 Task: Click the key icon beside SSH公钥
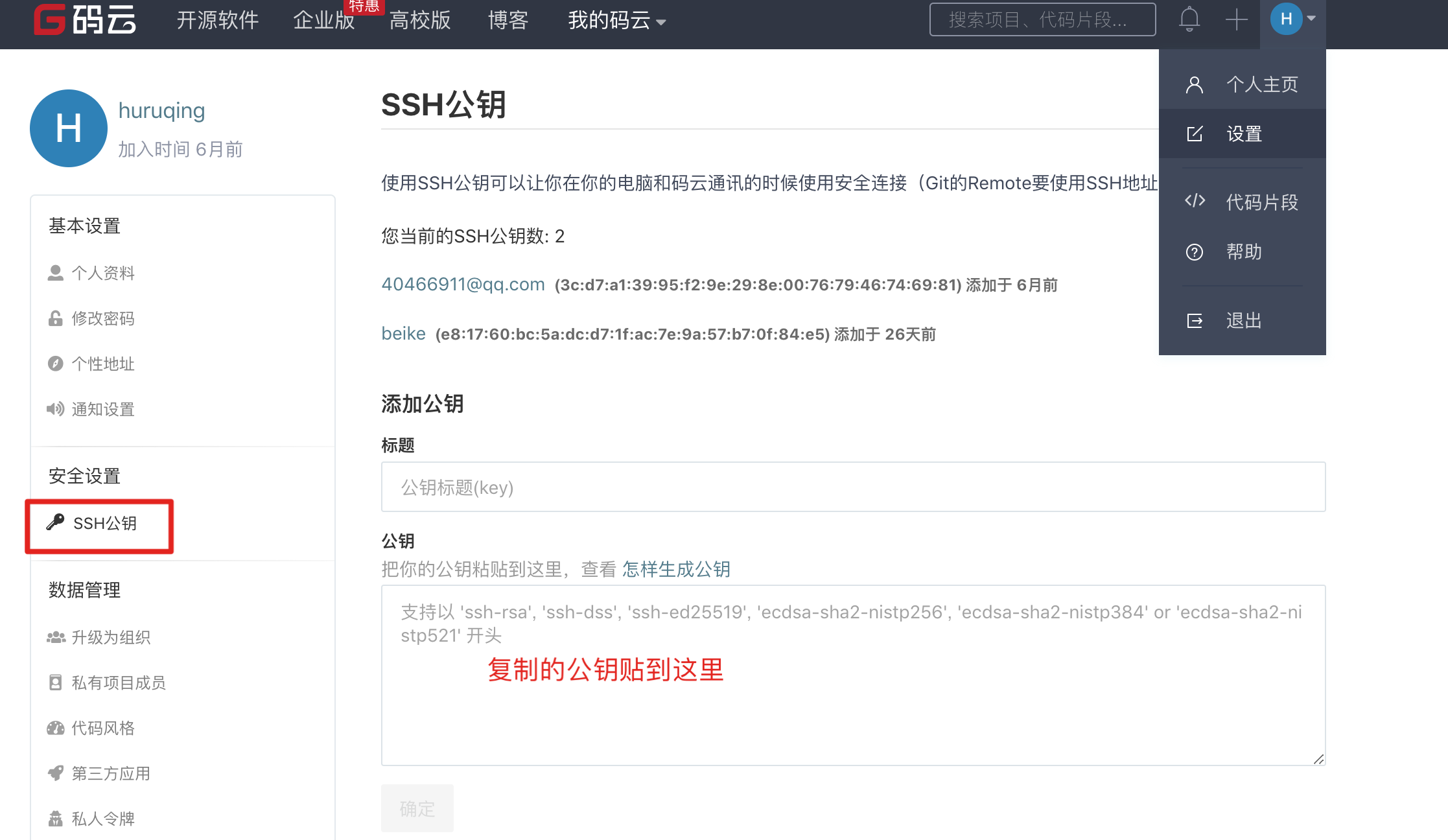tap(56, 522)
